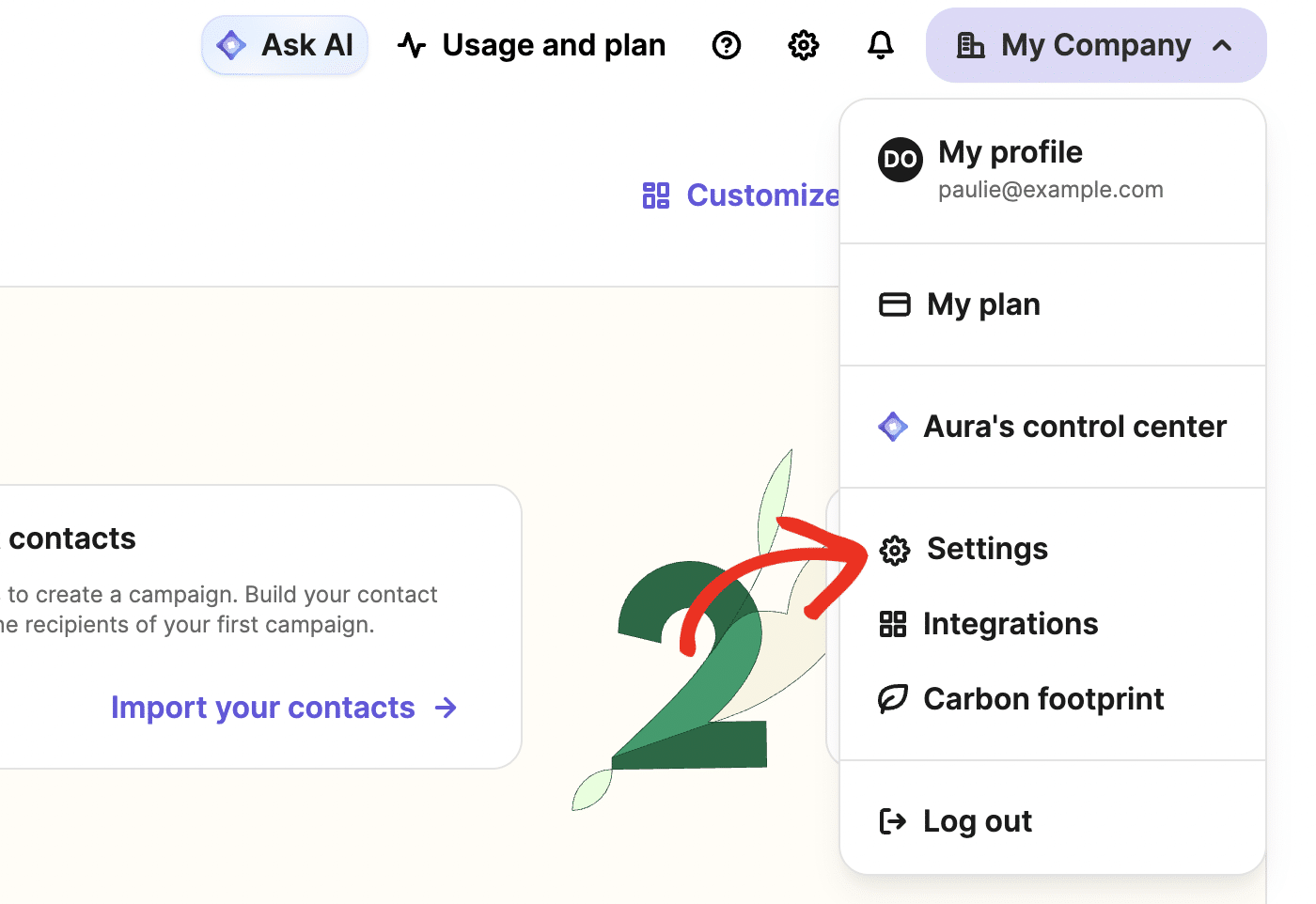
Task: Open Aura's control center
Action: (x=1074, y=426)
